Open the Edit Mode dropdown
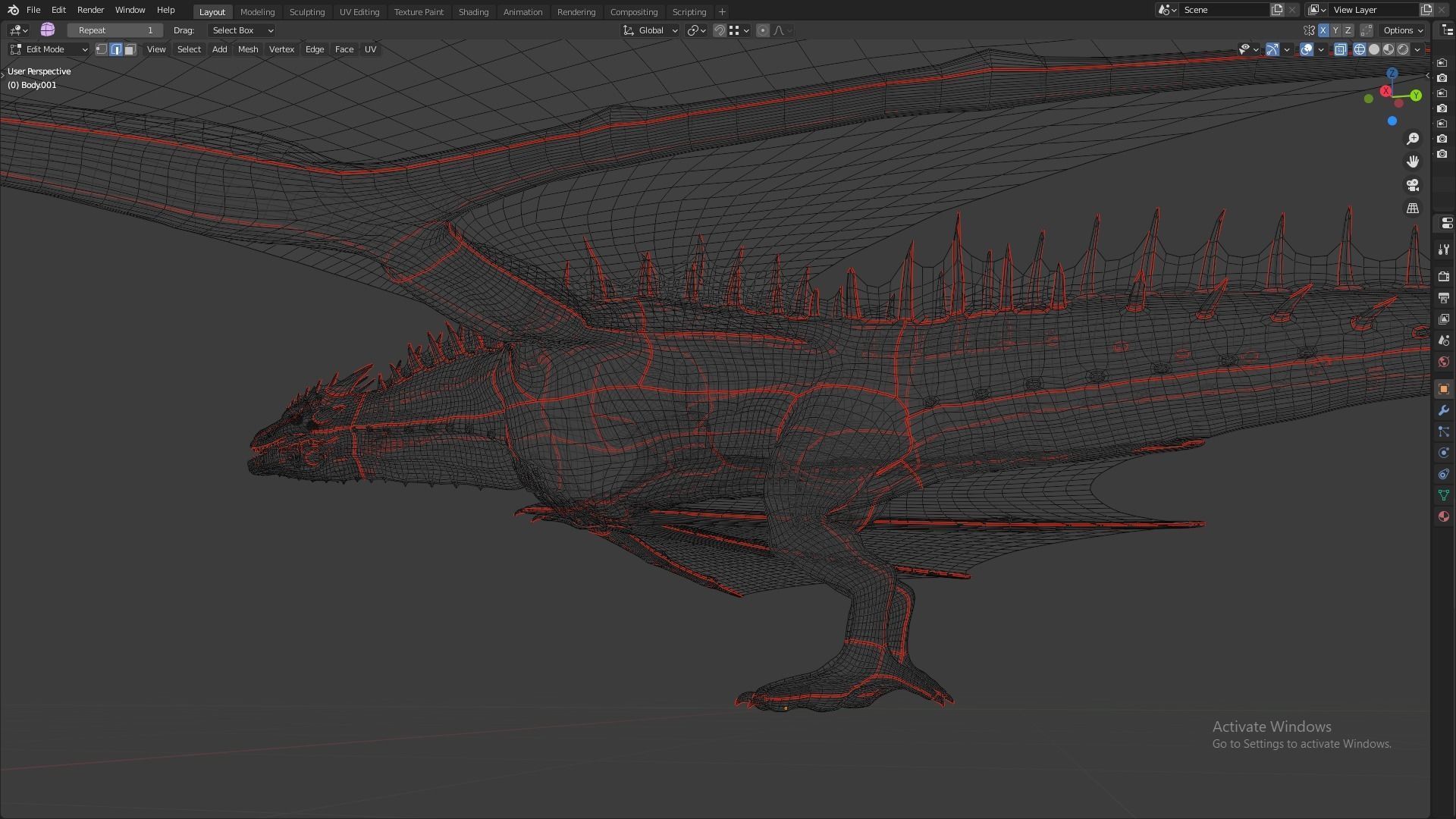1456x819 pixels. point(49,49)
